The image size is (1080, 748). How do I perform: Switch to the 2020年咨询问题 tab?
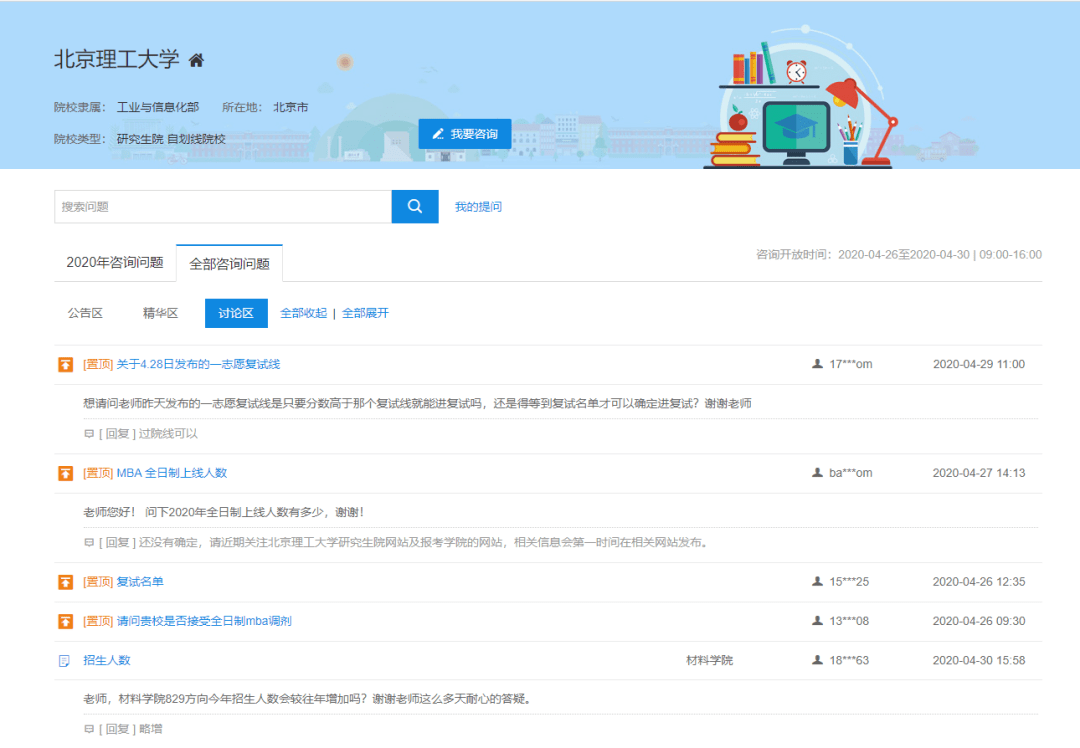click(115, 262)
